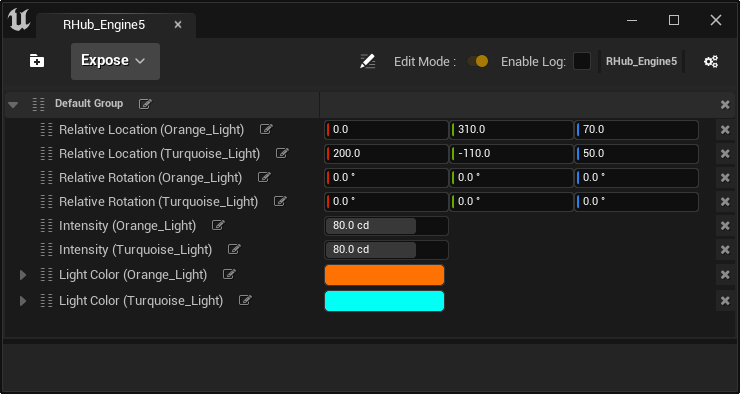Click edit icon for Relative Location (Orange_Light)
This screenshot has width=740, height=394.
[266, 129]
